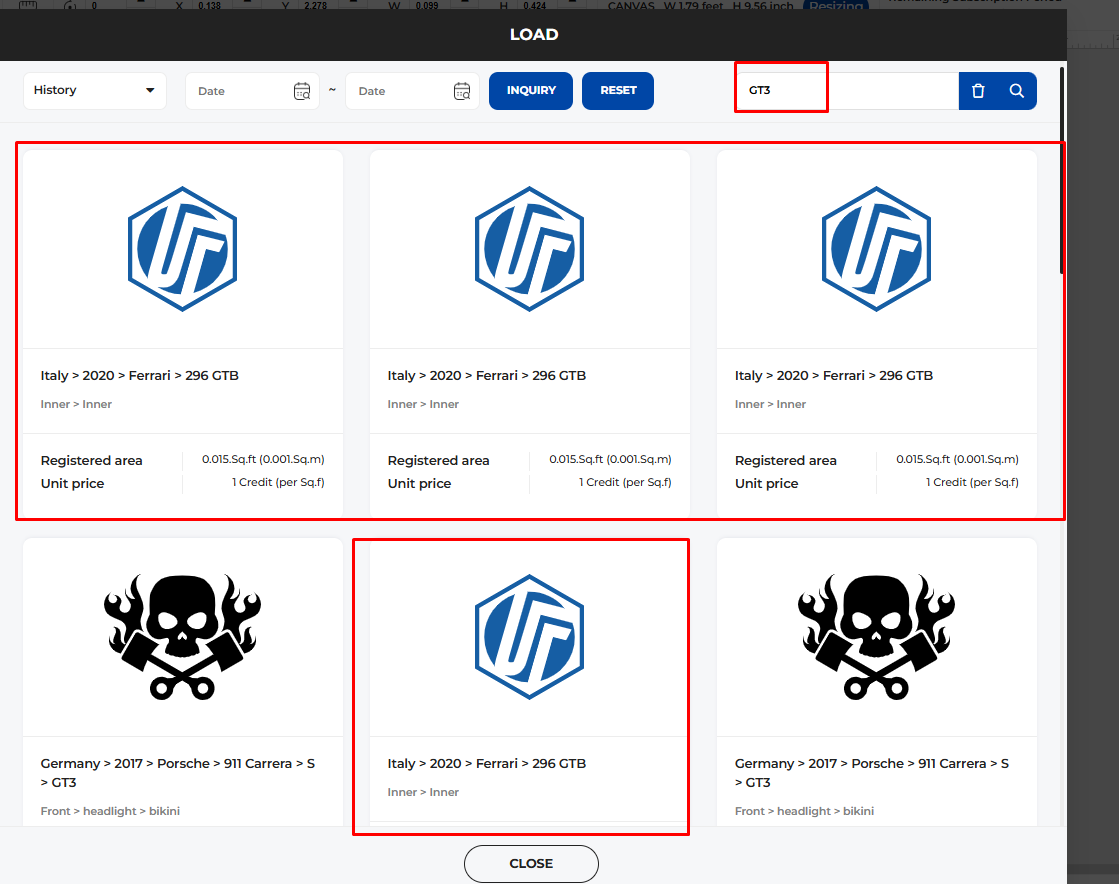Click 'Inner > Inner' on second-row Ferrari card
The height and width of the screenshot is (884, 1119).
pyautogui.click(x=423, y=792)
